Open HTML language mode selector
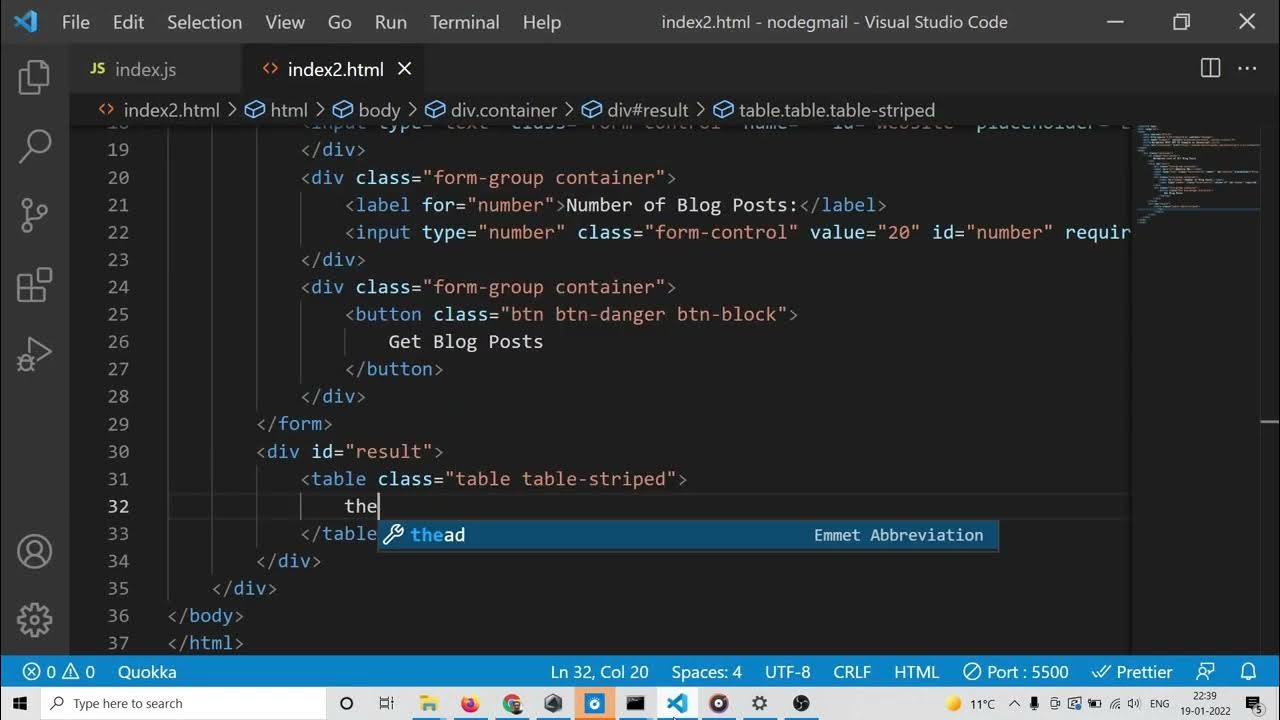The width and height of the screenshot is (1280, 720). point(916,672)
